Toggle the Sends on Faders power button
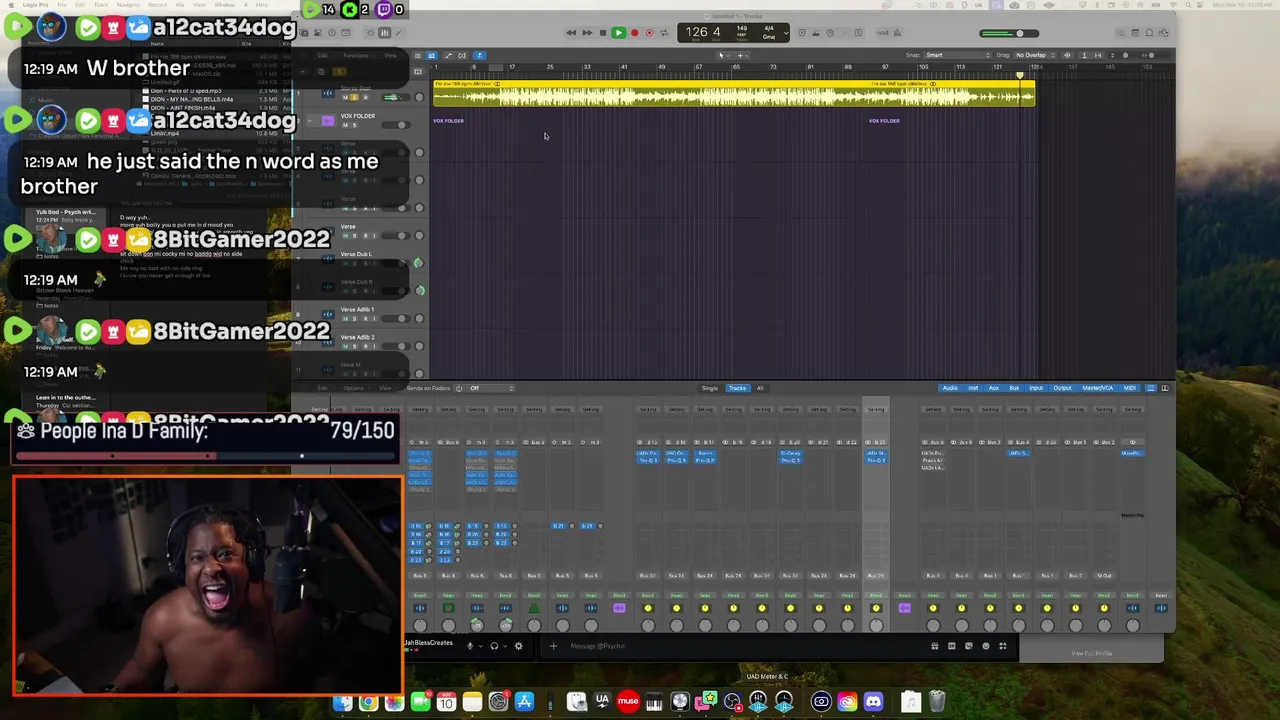 (459, 388)
